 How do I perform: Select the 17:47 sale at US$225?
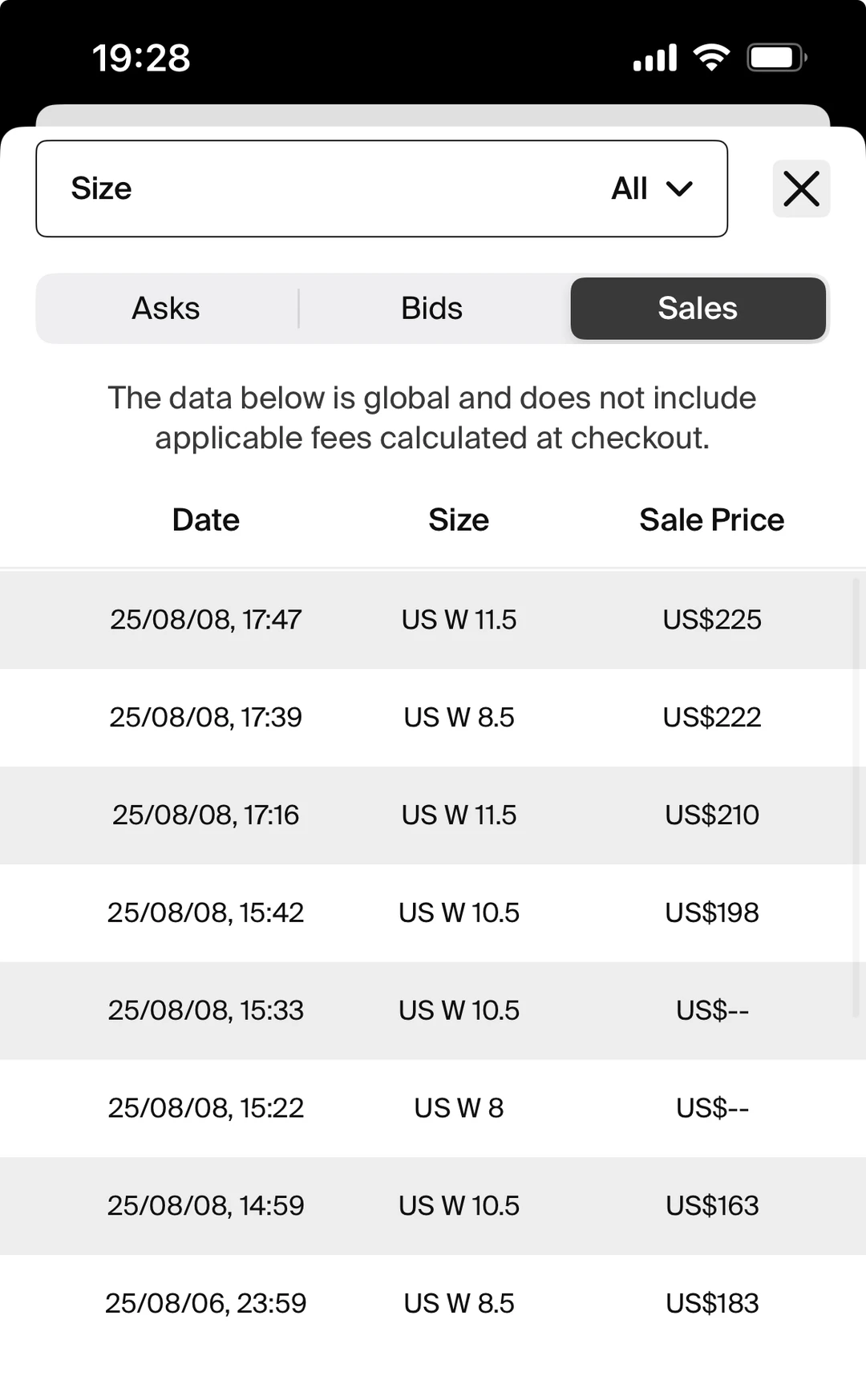[433, 620]
